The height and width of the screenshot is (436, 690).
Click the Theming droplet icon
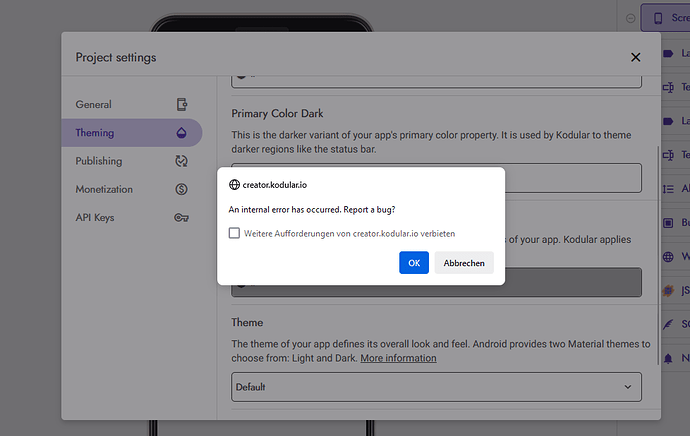(x=181, y=133)
